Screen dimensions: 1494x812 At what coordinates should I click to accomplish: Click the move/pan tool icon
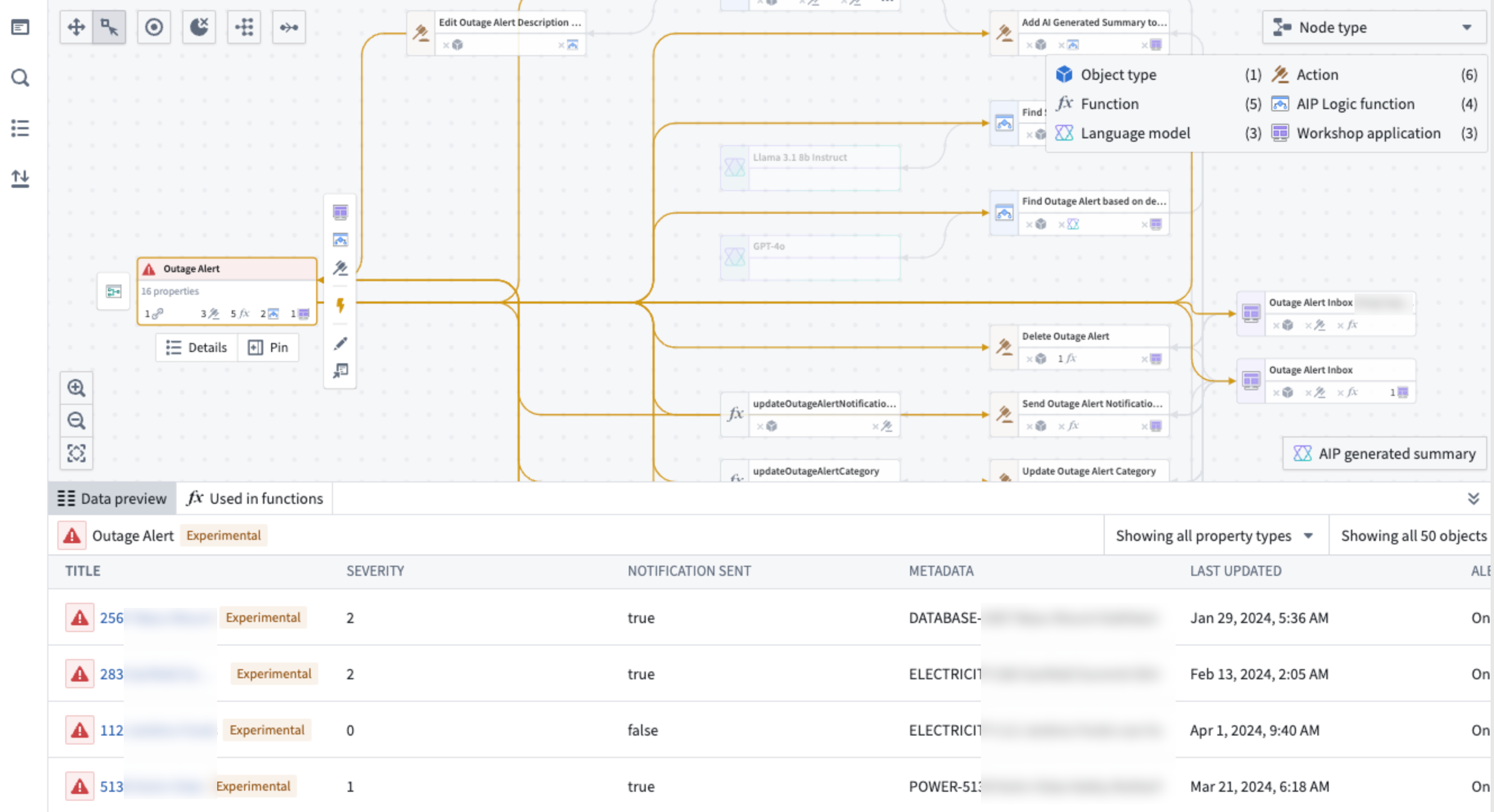point(76,27)
